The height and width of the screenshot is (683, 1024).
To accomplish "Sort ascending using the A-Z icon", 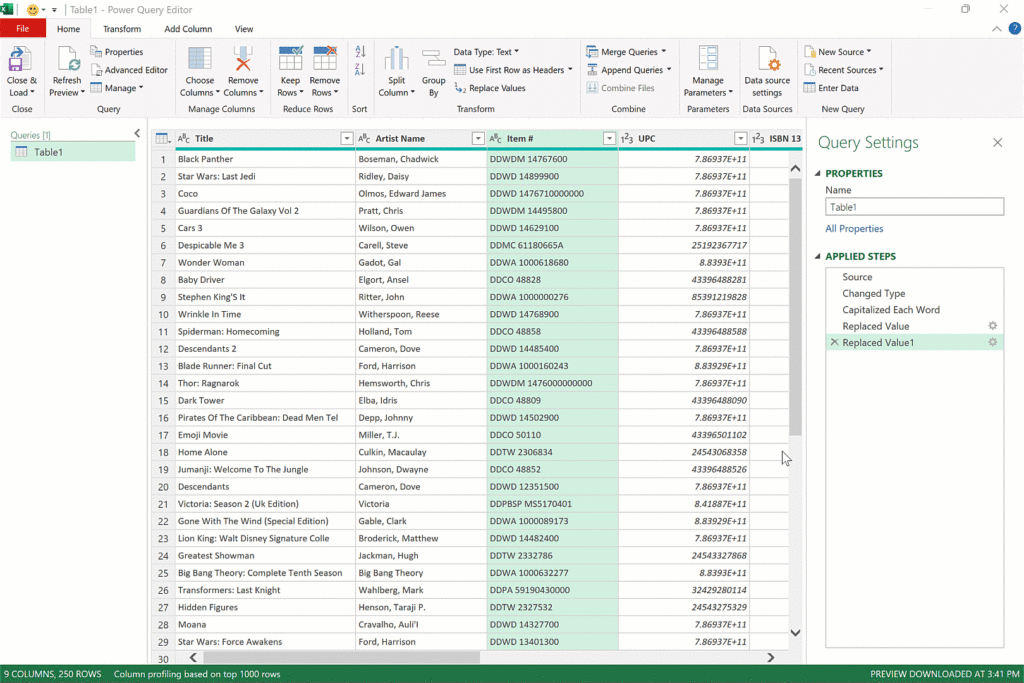I will [360, 52].
